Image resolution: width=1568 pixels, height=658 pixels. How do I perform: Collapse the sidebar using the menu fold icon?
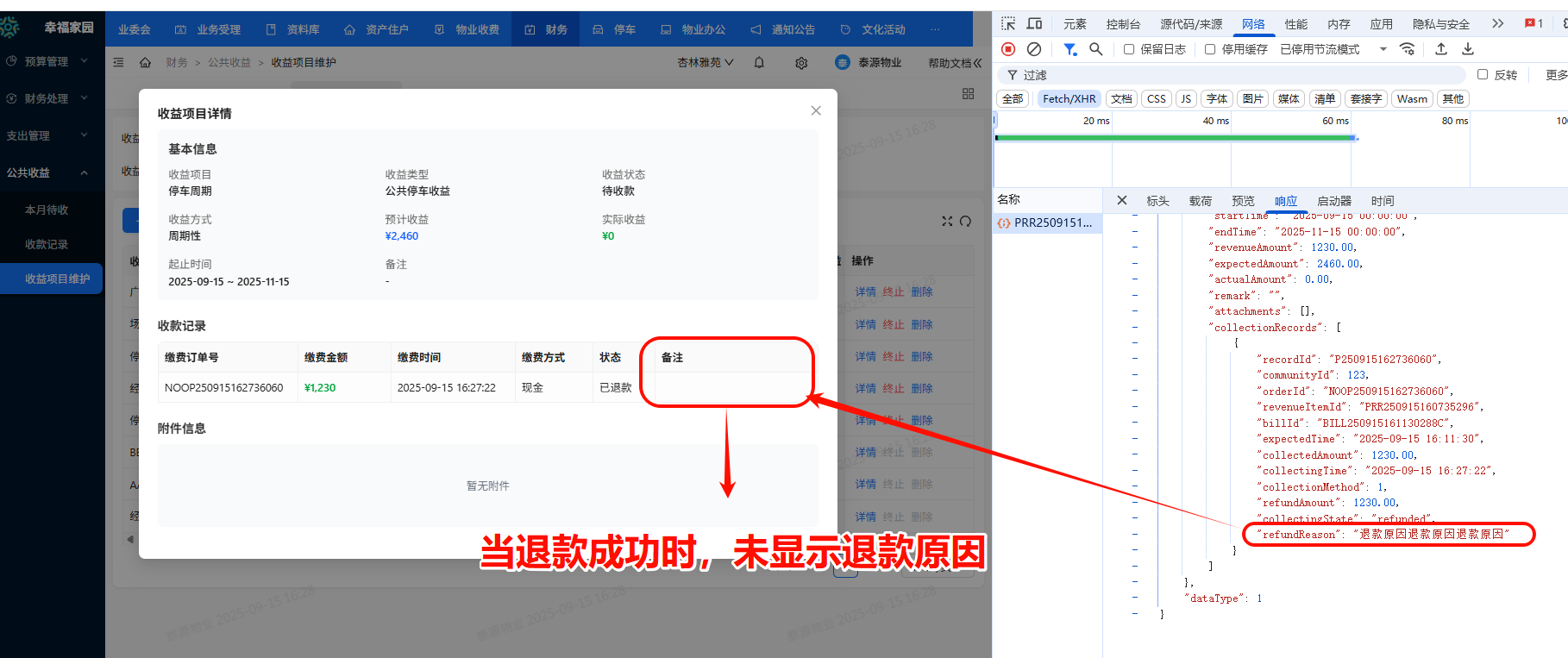(x=119, y=62)
